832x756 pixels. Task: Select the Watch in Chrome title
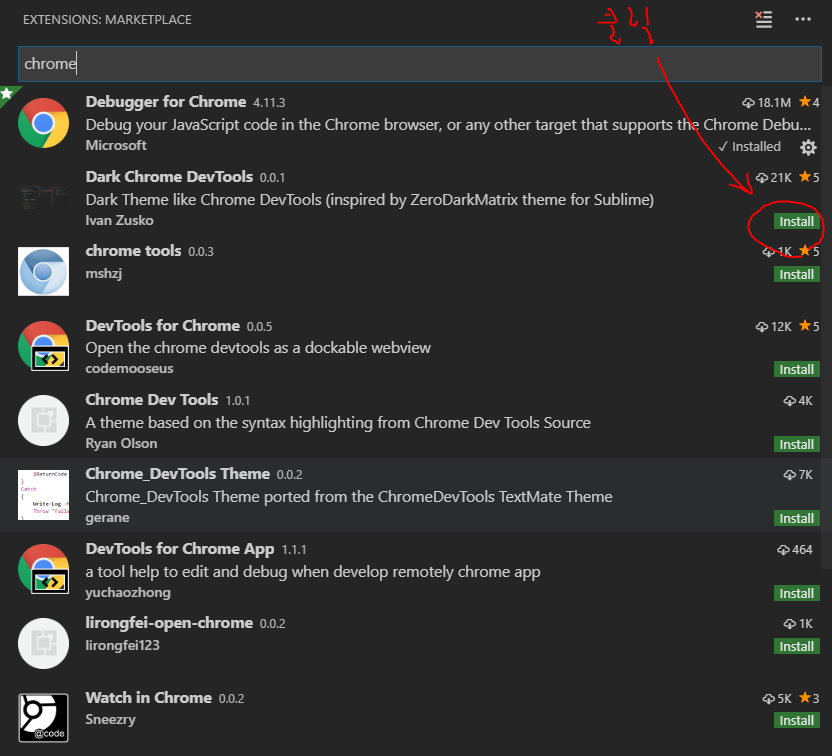coord(149,698)
